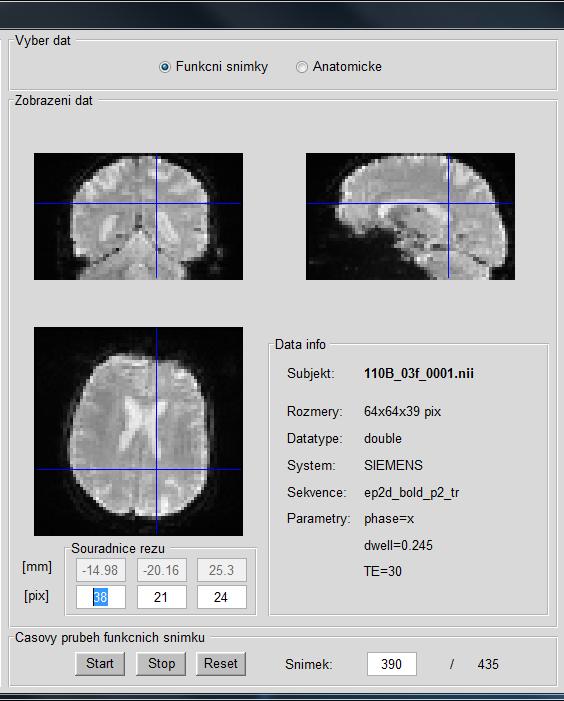
Task: Click the mm field showing -20.16
Action: coord(161,570)
